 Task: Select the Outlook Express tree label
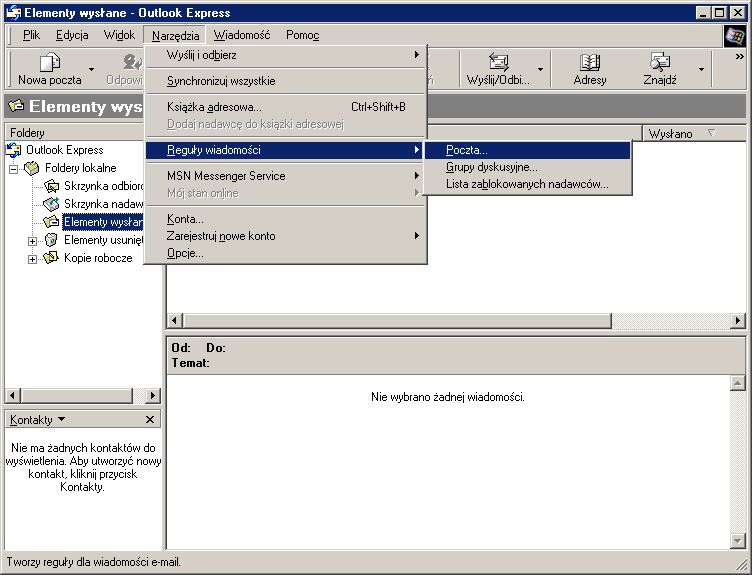(x=65, y=150)
